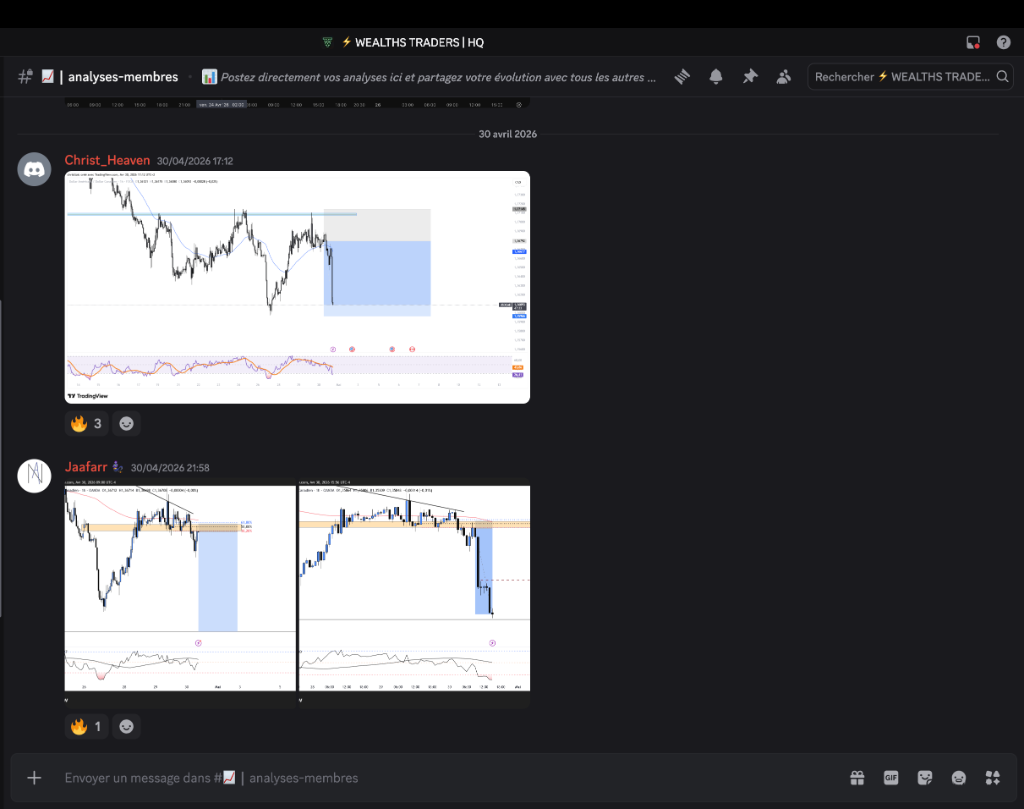Expand attachment options with plus button

[x=34, y=778]
